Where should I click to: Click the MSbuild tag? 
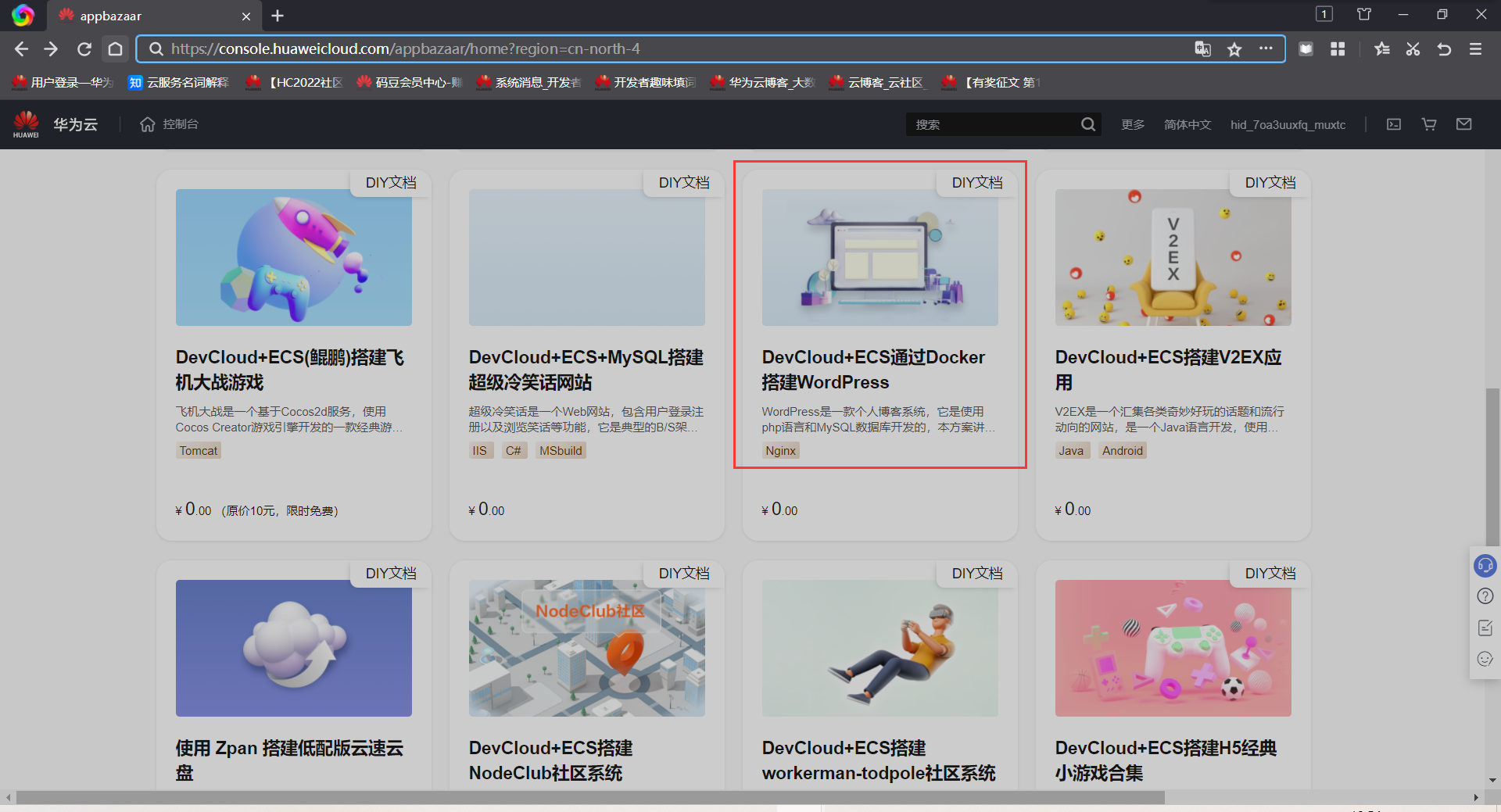(x=561, y=451)
